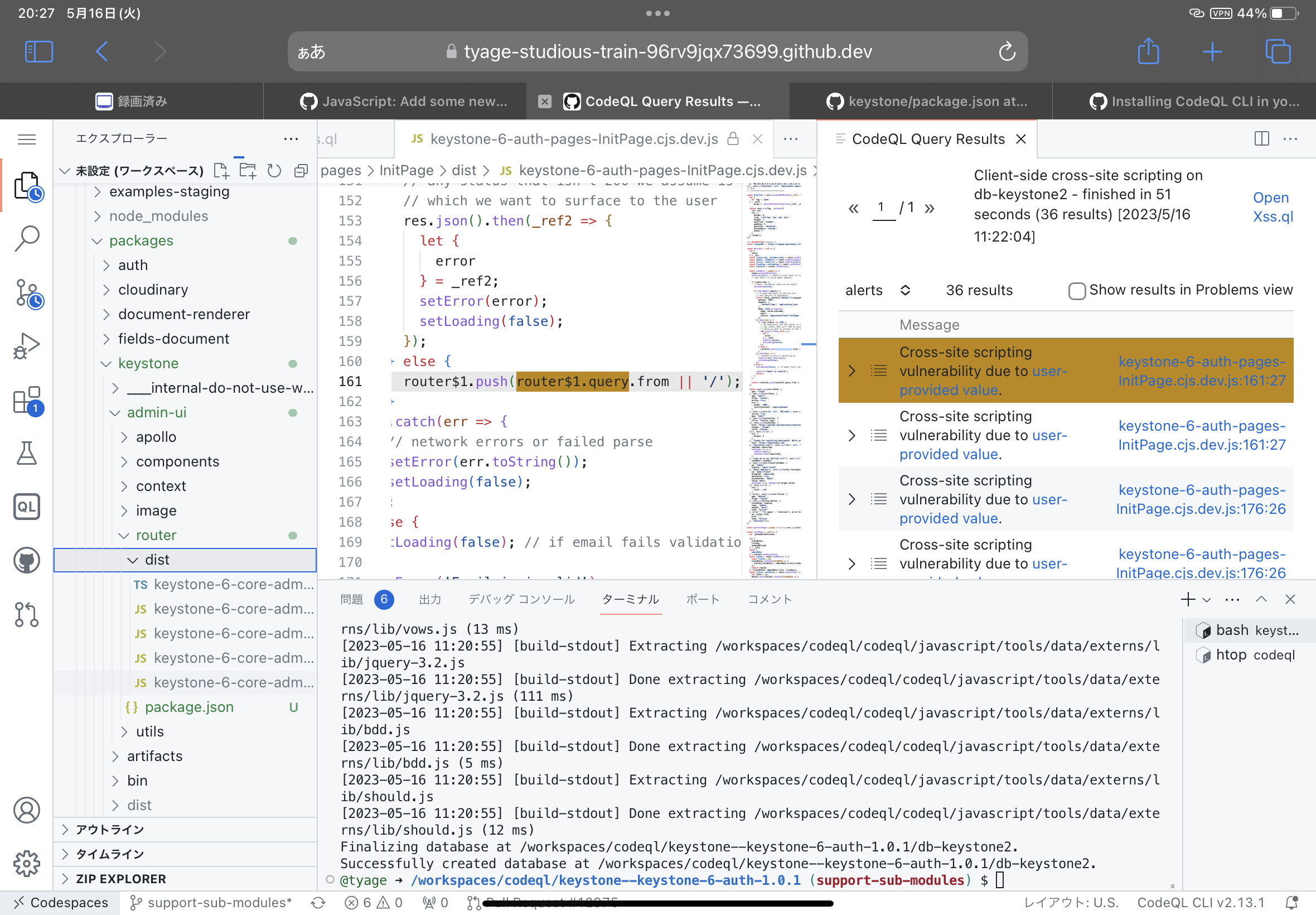Open the CodeQL sidebar view
This screenshot has width=1316, height=915.
tap(26, 506)
